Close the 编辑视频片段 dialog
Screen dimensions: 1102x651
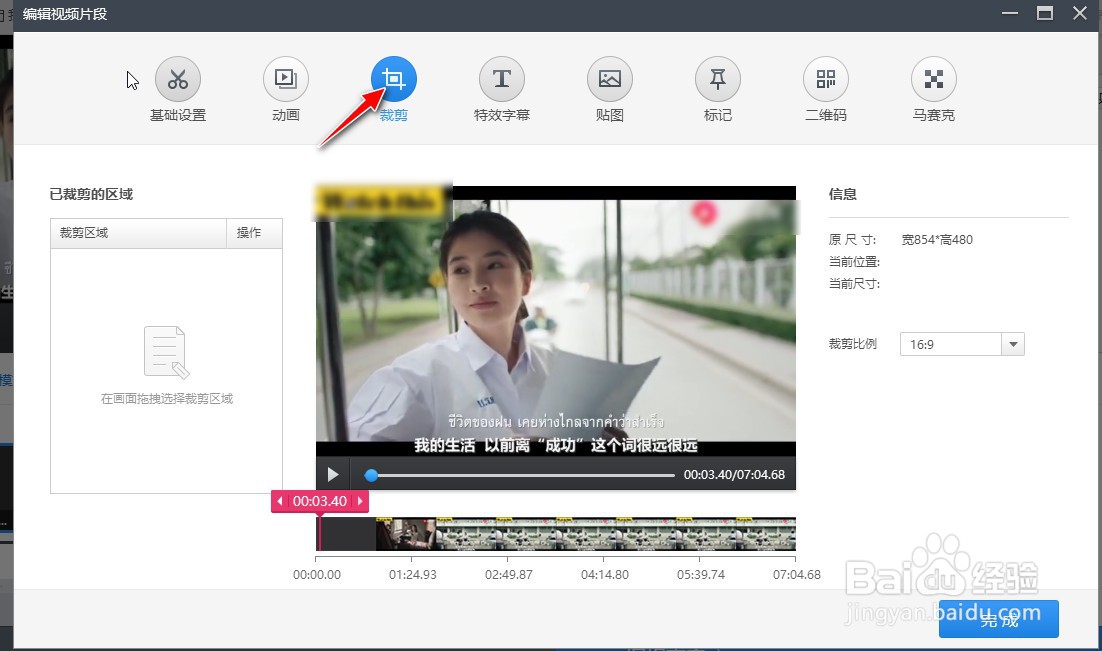tap(1080, 13)
